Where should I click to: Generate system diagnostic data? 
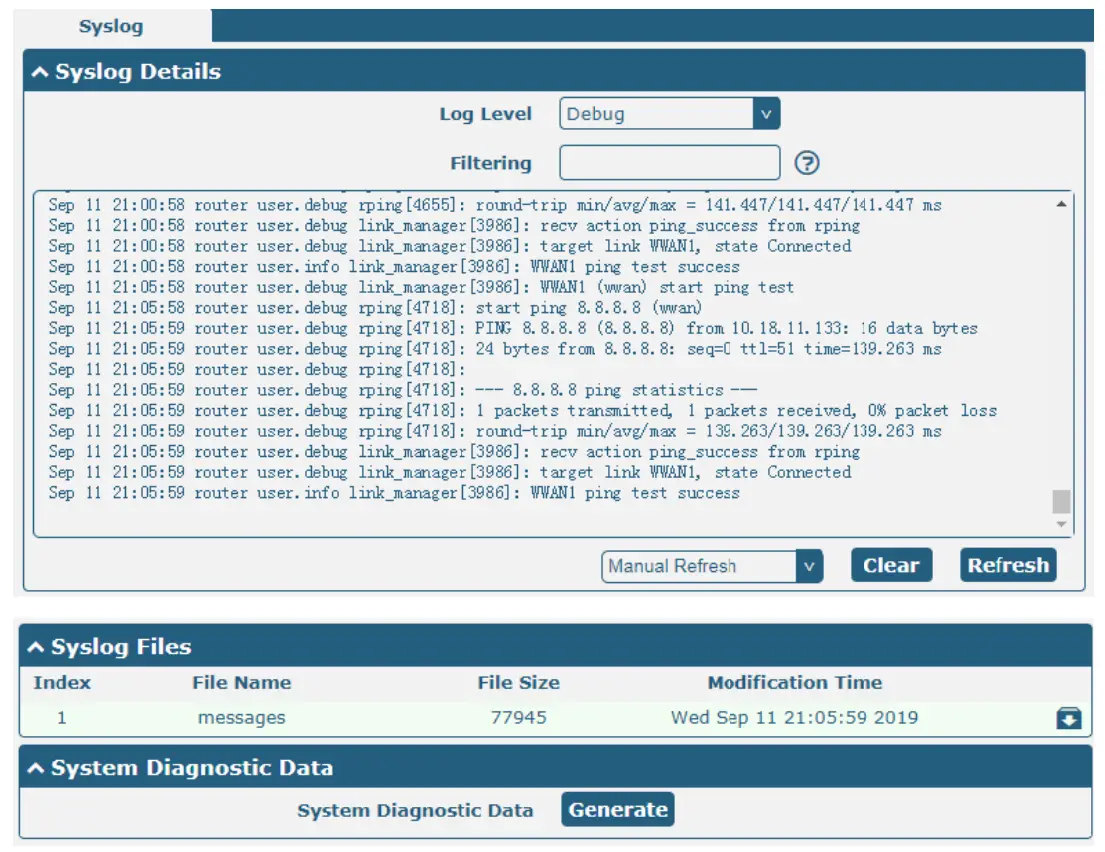click(x=618, y=810)
